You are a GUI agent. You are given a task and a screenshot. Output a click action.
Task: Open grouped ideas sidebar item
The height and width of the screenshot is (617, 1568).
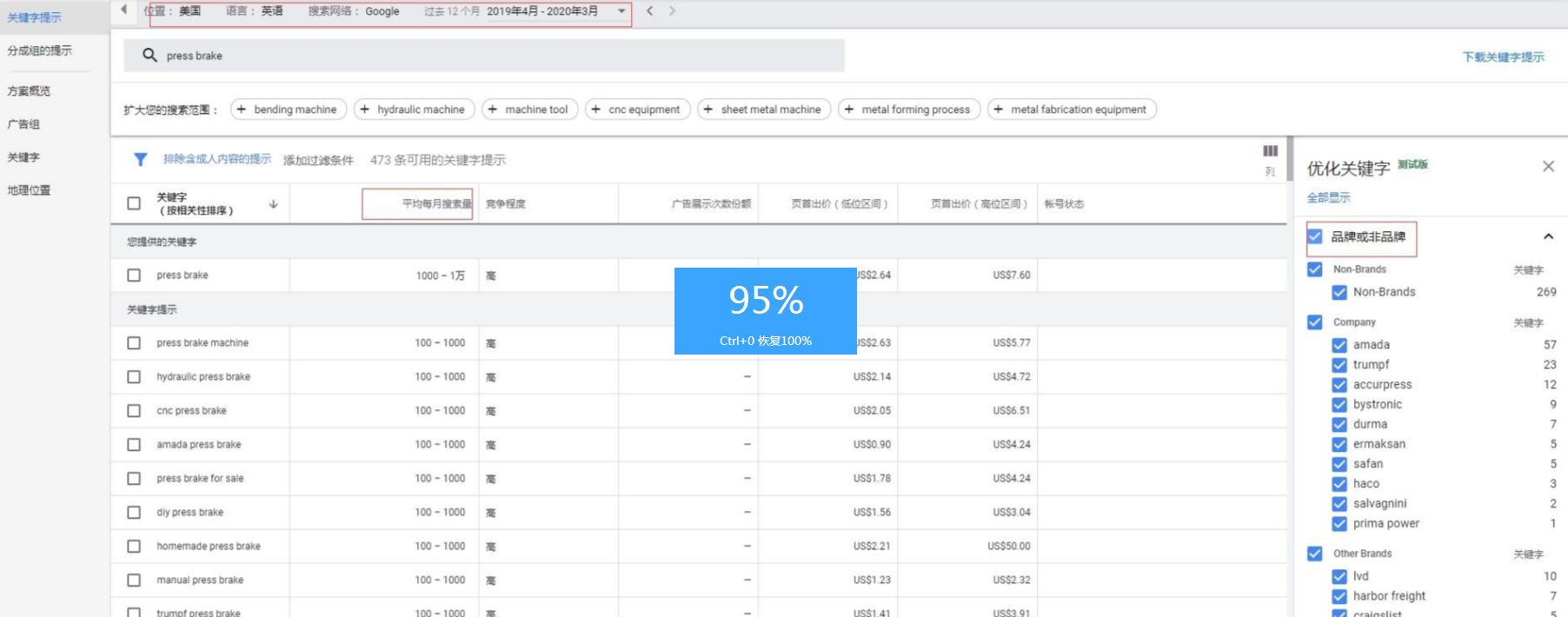pos(40,50)
